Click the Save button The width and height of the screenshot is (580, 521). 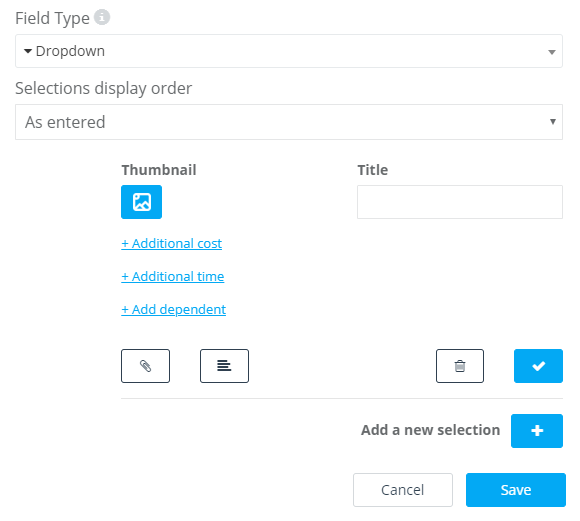516,490
